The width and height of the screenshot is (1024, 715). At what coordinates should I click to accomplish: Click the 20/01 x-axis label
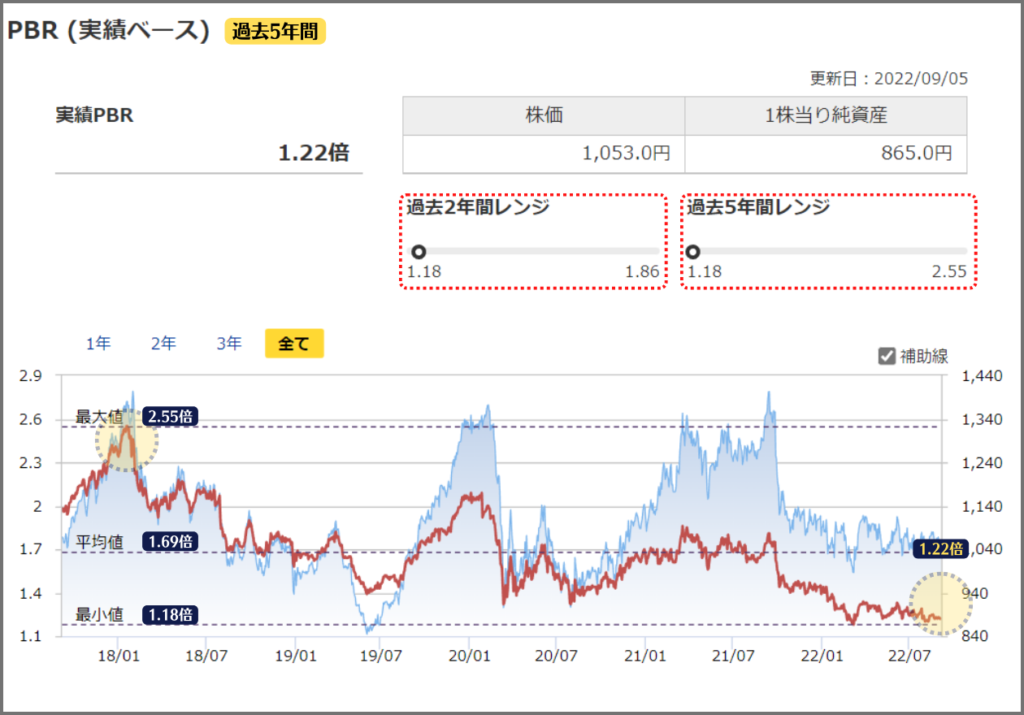[x=469, y=656]
